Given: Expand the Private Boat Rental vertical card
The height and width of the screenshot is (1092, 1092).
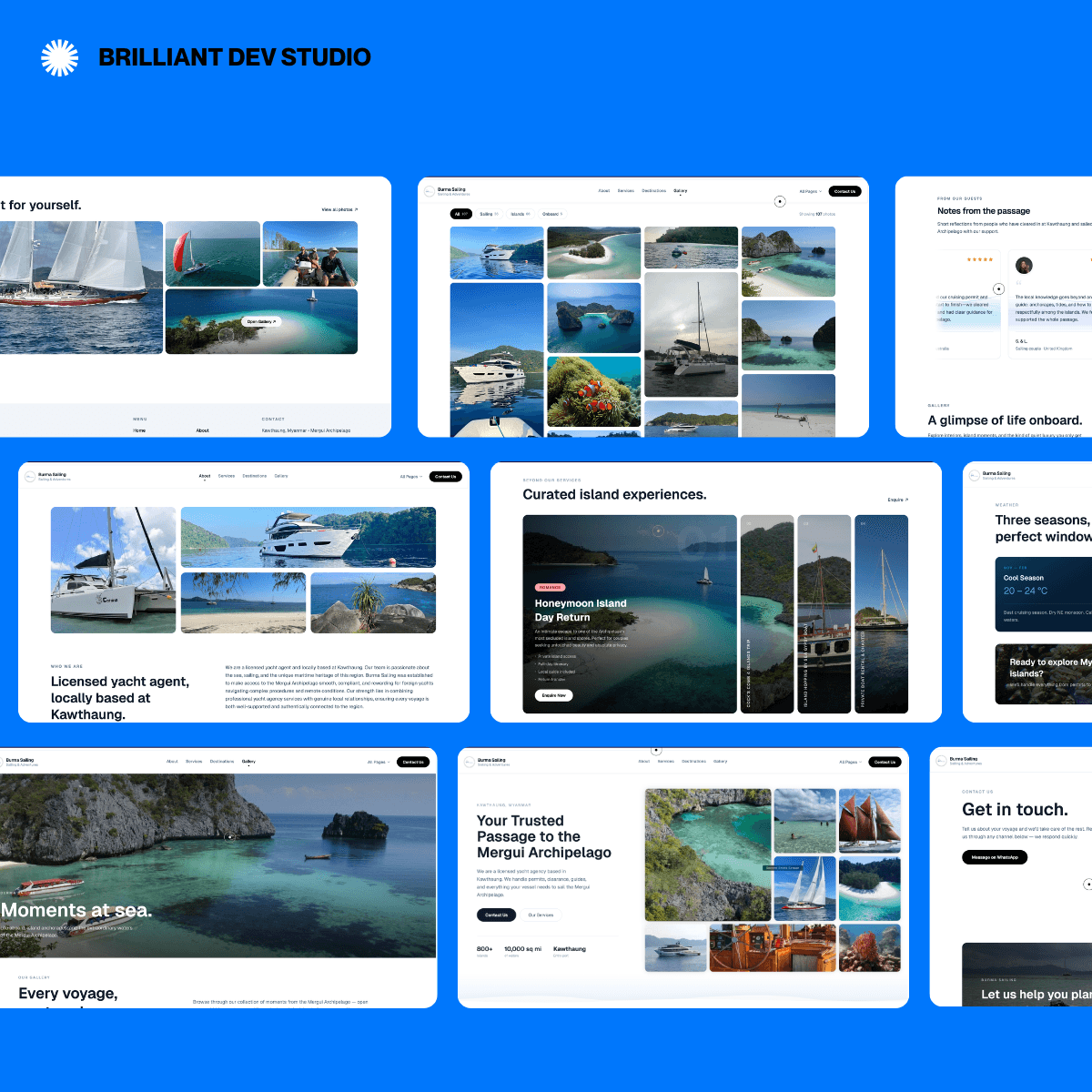Looking at the screenshot, I should [x=882, y=614].
